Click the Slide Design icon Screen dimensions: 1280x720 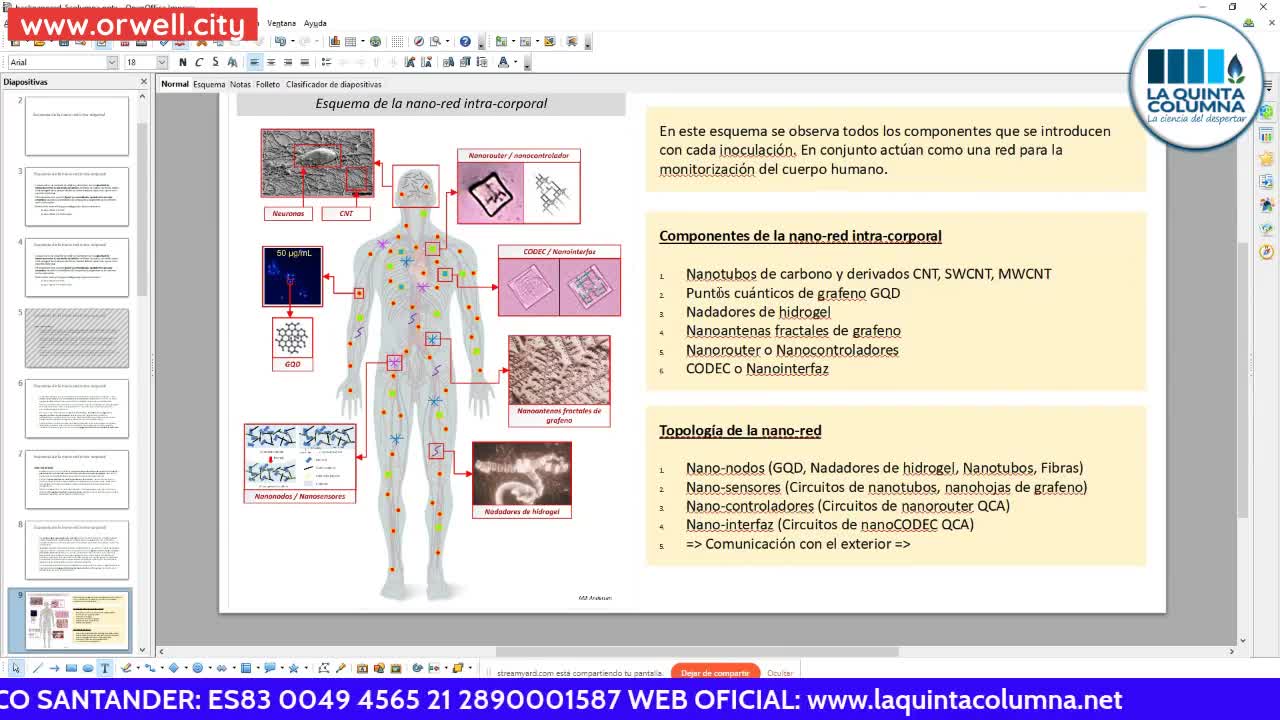point(549,41)
